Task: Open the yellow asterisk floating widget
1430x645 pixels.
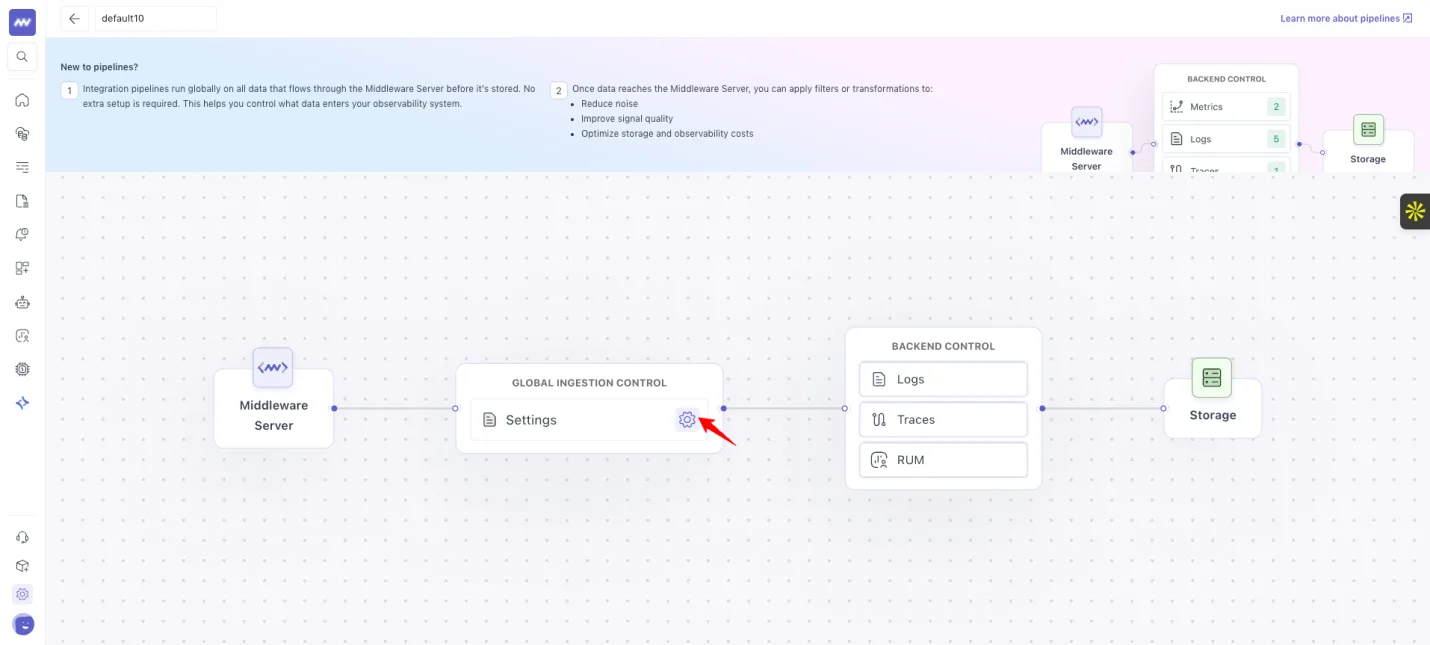Action: (1414, 211)
